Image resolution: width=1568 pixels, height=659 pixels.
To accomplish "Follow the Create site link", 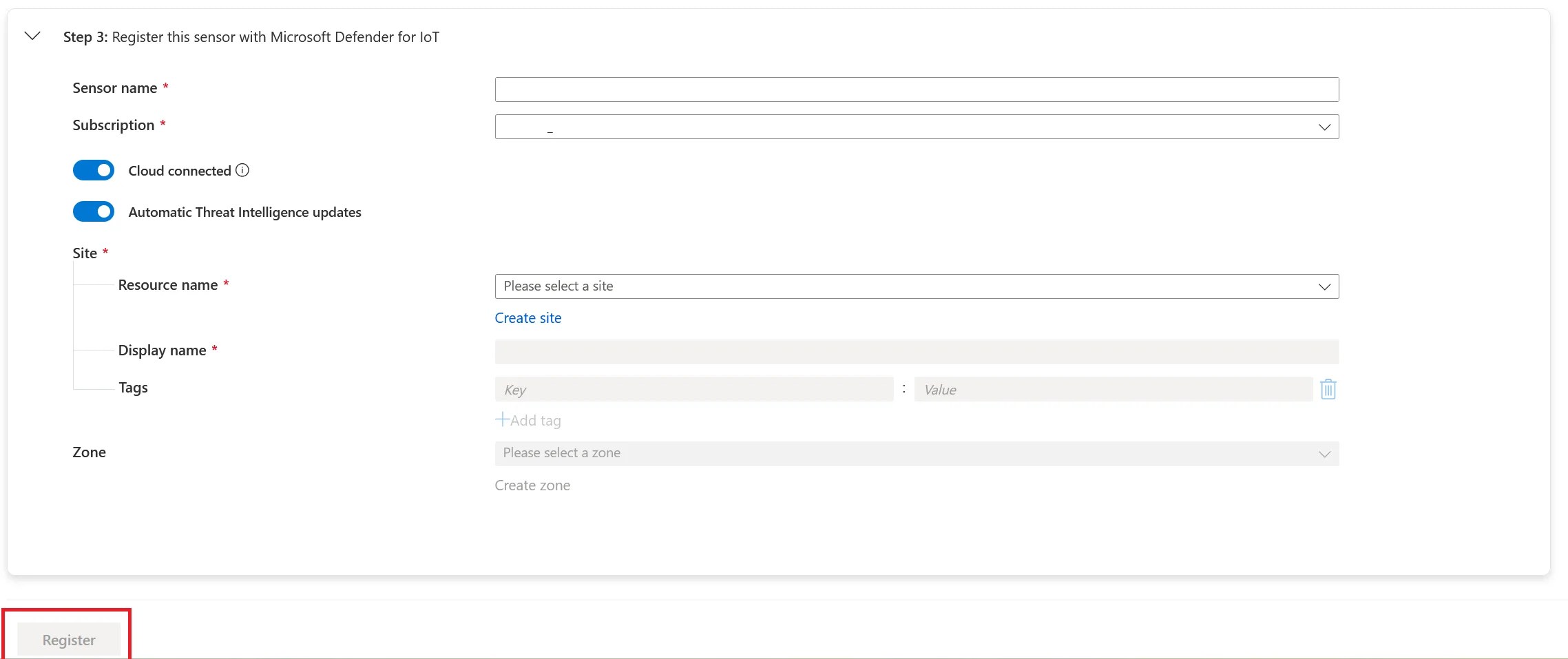I will 528,318.
